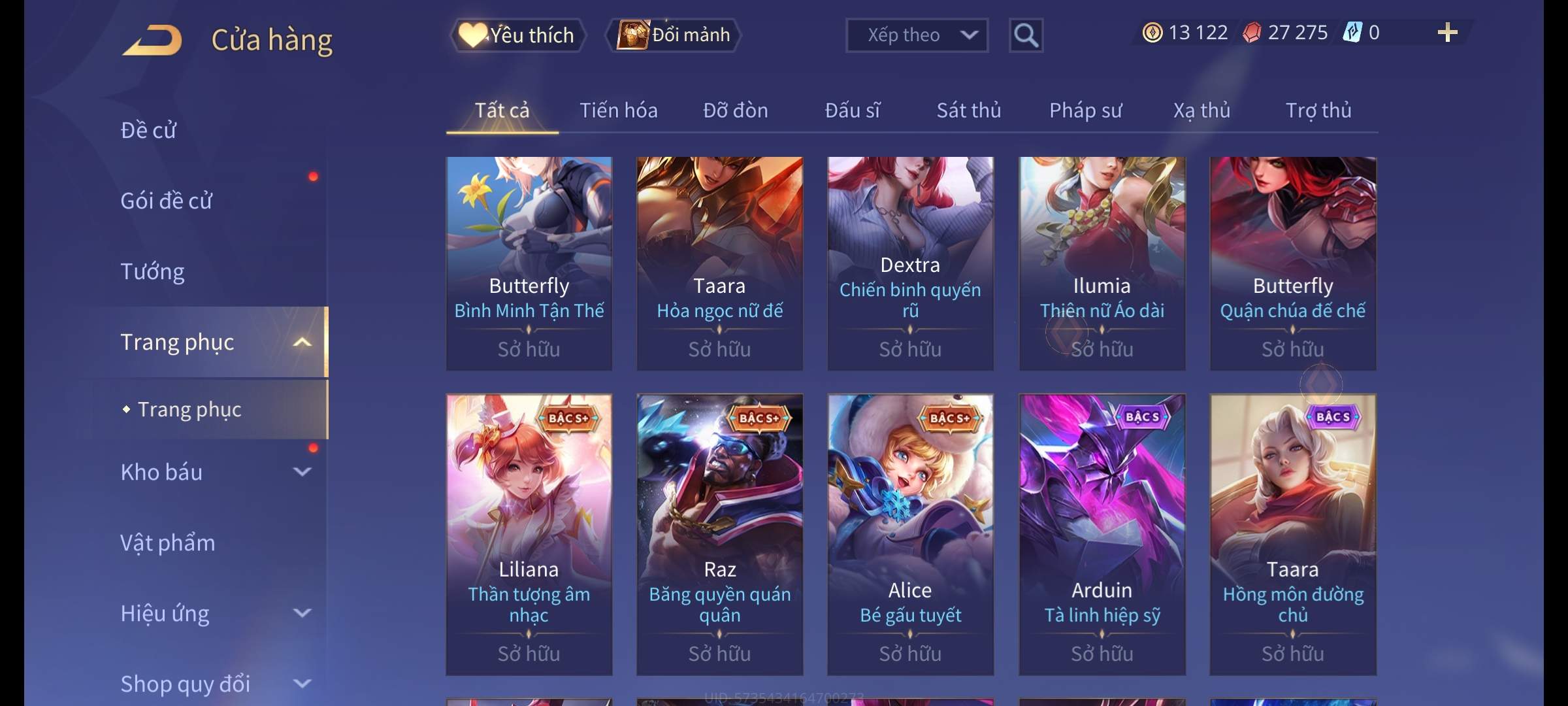The image size is (1568, 706).
Task: Switch to the Sát thủ tab
Action: coord(968,110)
